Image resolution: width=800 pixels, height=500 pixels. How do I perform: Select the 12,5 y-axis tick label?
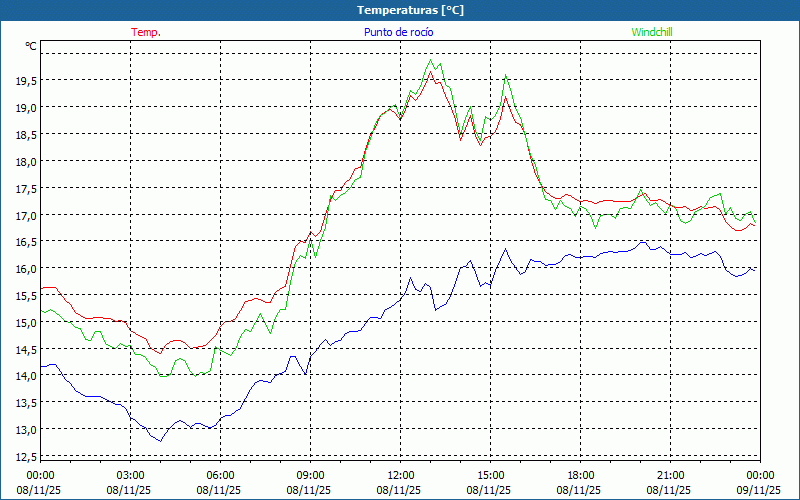click(x=26, y=457)
